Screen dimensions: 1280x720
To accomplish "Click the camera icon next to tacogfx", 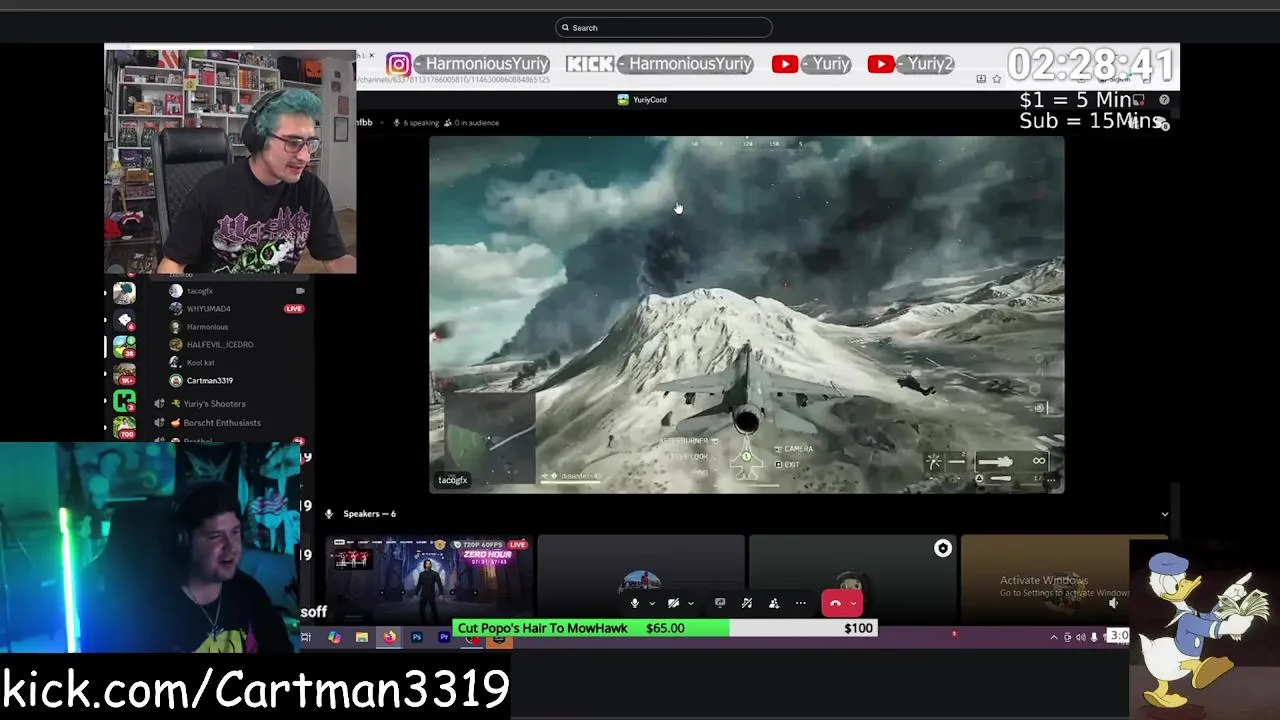I will pos(300,291).
